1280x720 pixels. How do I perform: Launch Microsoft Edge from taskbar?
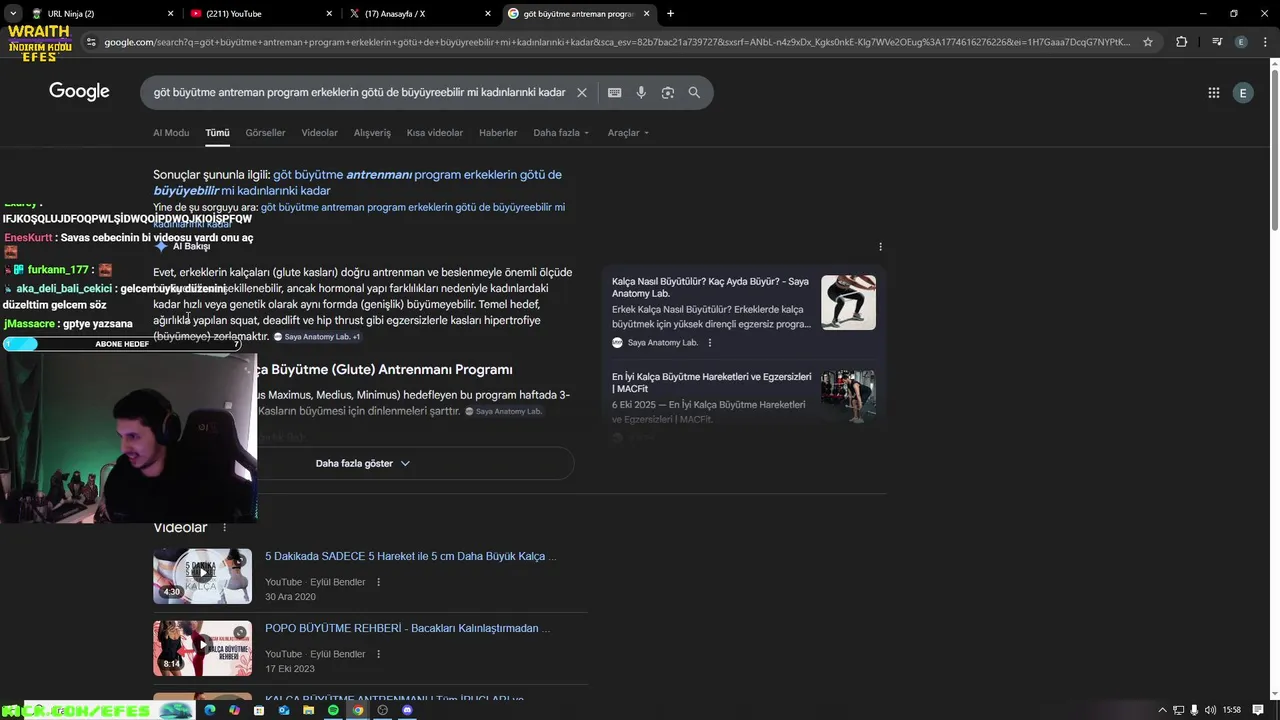click(210, 710)
